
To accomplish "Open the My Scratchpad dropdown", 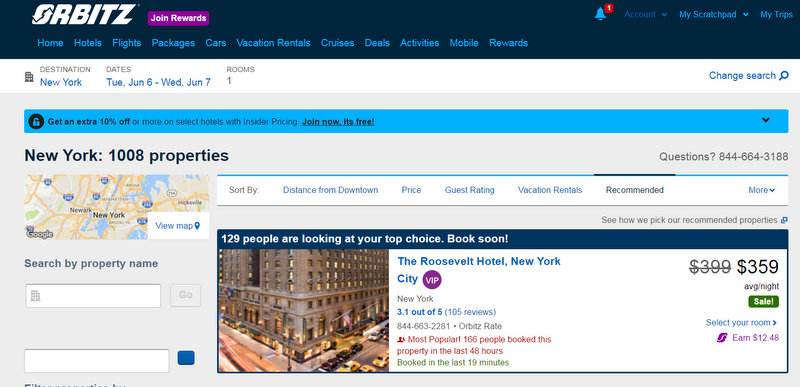I will pos(714,14).
